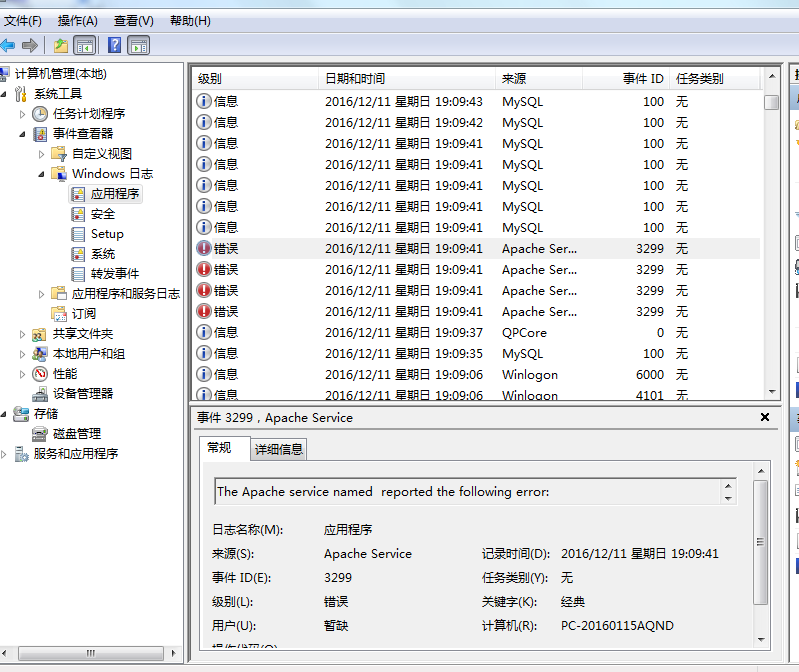Sort by the 级别 column header
Screen dimensions: 799x672
pyautogui.click(x=256, y=79)
